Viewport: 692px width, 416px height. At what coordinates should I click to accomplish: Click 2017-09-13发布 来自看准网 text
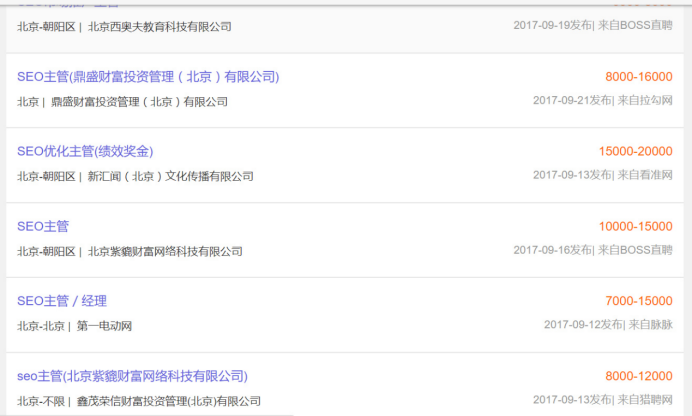(x=602, y=175)
